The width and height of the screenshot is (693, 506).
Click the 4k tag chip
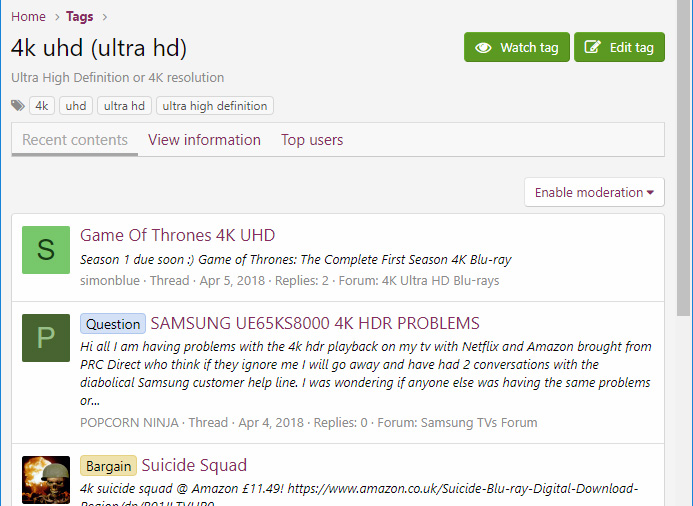42,106
